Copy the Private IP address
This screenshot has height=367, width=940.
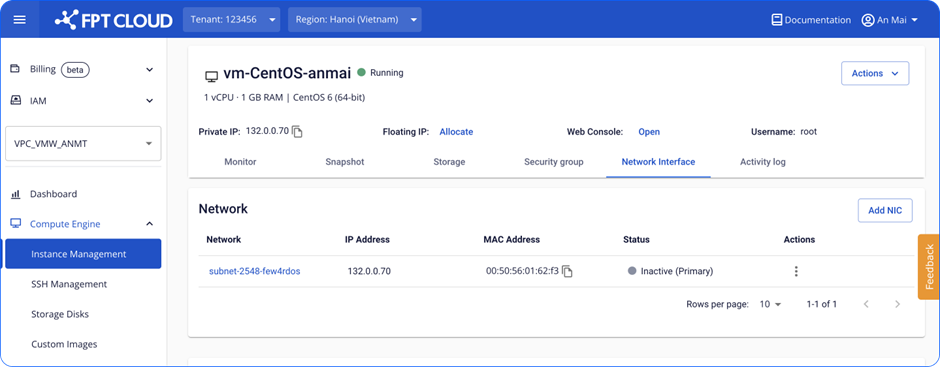click(x=297, y=132)
